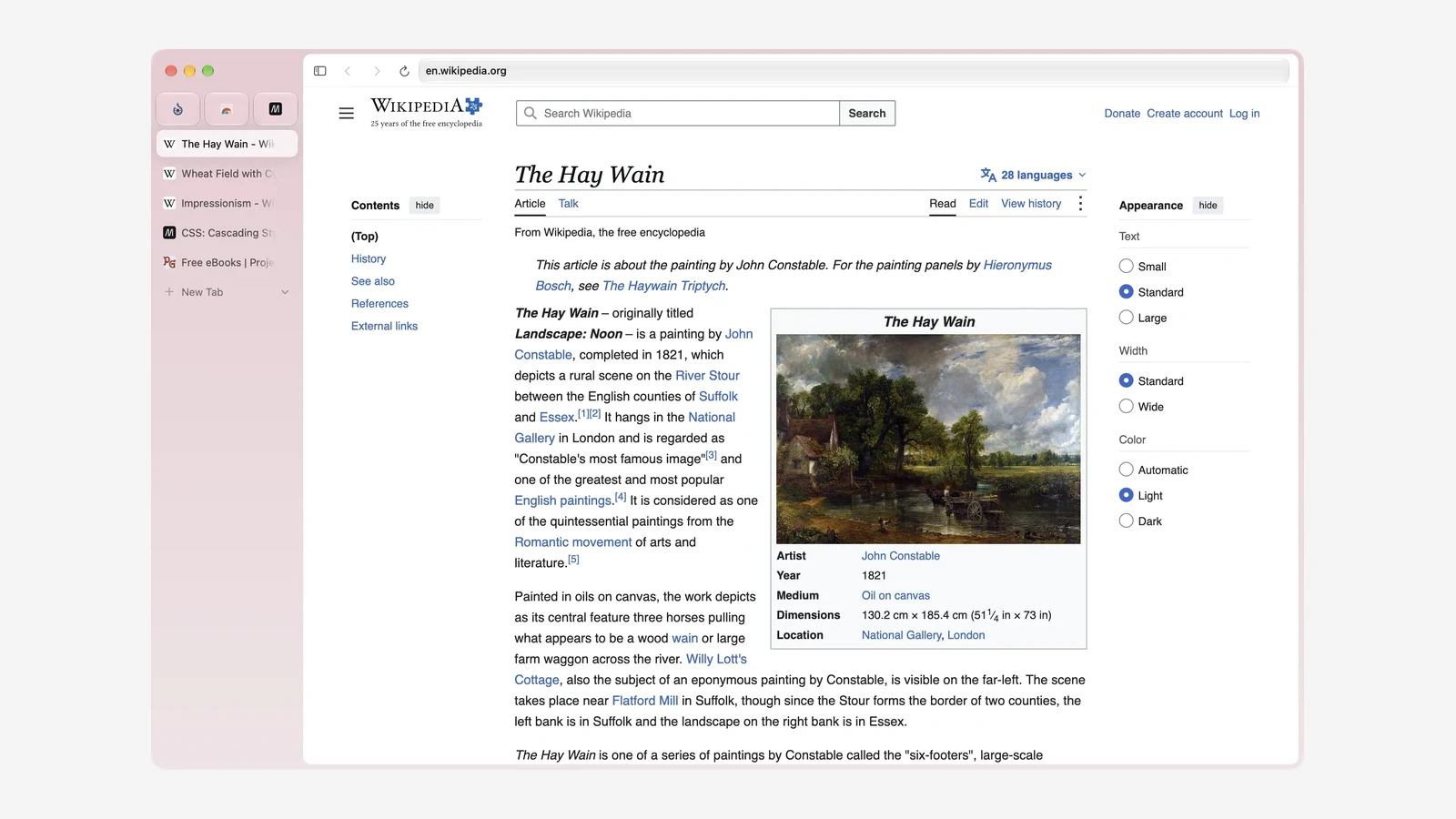The width and height of the screenshot is (1456, 819).
Task: Go forward using the browser forward arrow
Action: pos(377,71)
